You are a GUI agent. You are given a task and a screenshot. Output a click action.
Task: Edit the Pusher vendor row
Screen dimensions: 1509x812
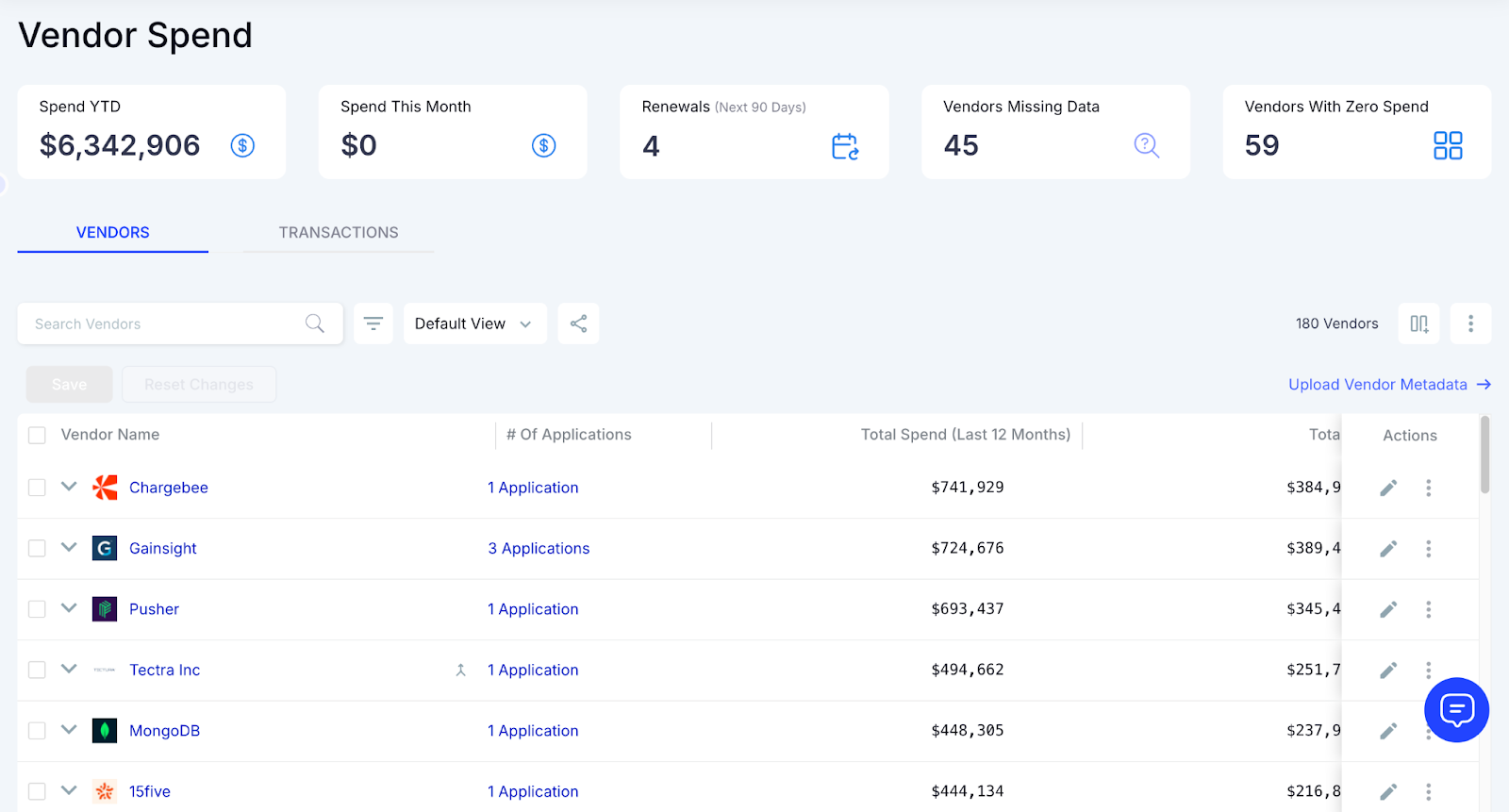[x=1388, y=609]
